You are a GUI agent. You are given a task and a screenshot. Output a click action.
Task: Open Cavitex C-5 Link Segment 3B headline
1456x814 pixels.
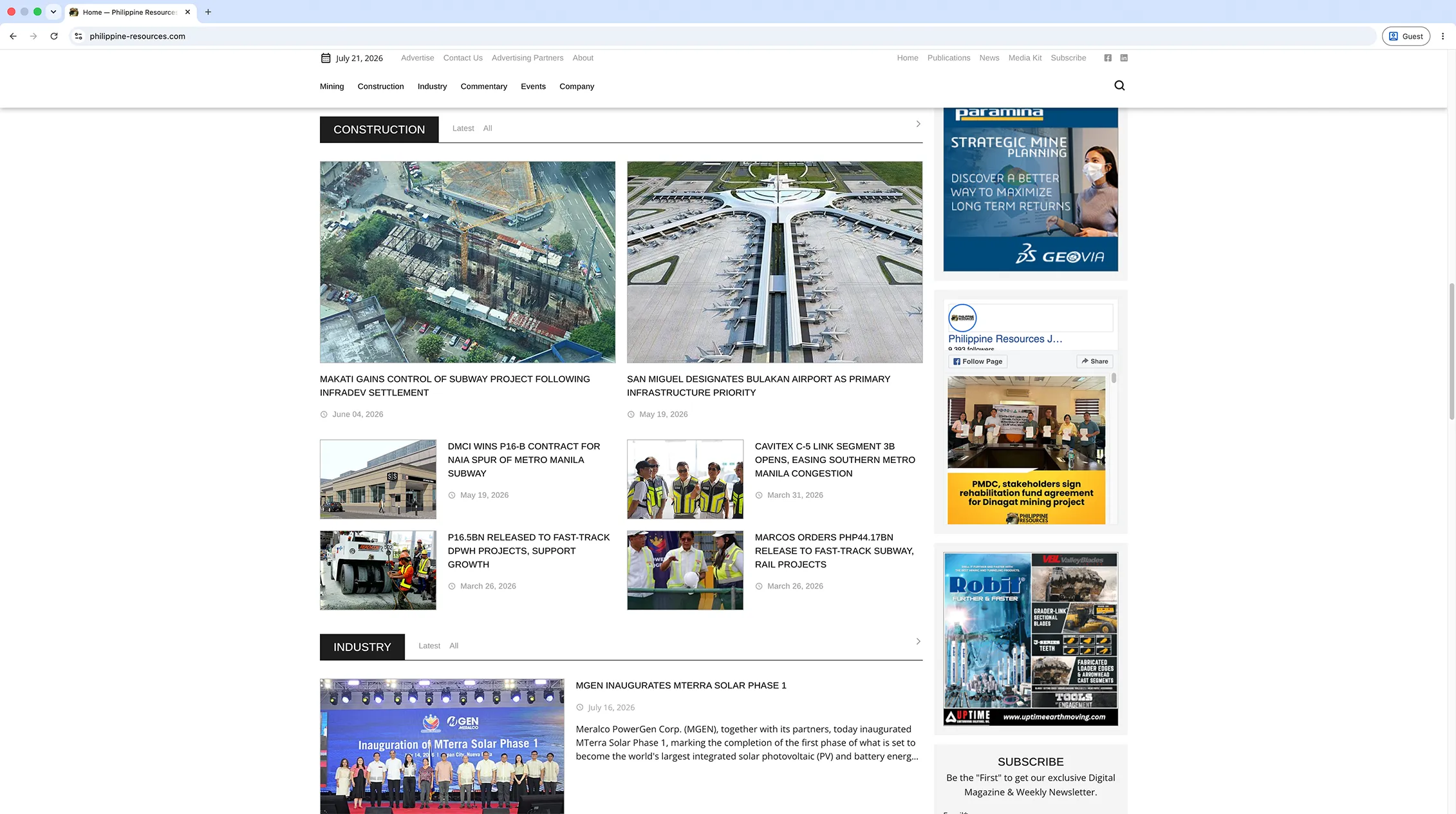pos(835,460)
